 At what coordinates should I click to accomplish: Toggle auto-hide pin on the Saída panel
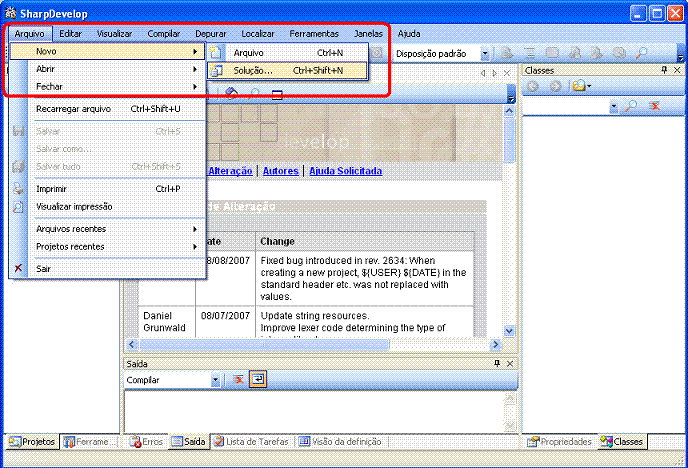tap(497, 364)
